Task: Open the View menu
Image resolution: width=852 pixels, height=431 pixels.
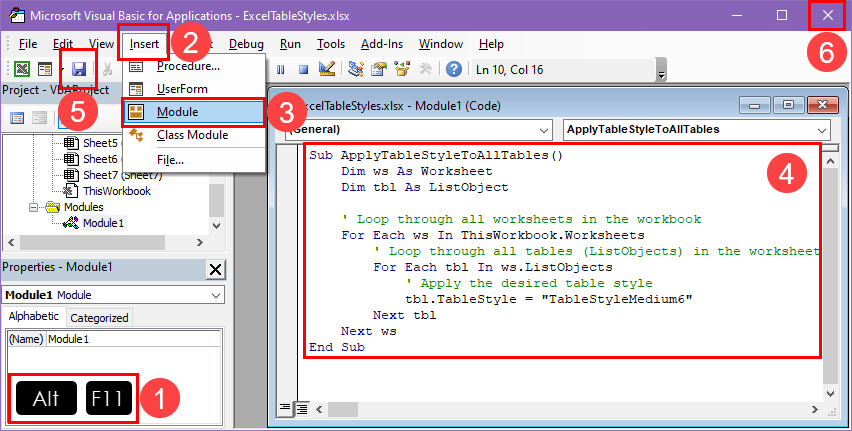Action: [102, 44]
